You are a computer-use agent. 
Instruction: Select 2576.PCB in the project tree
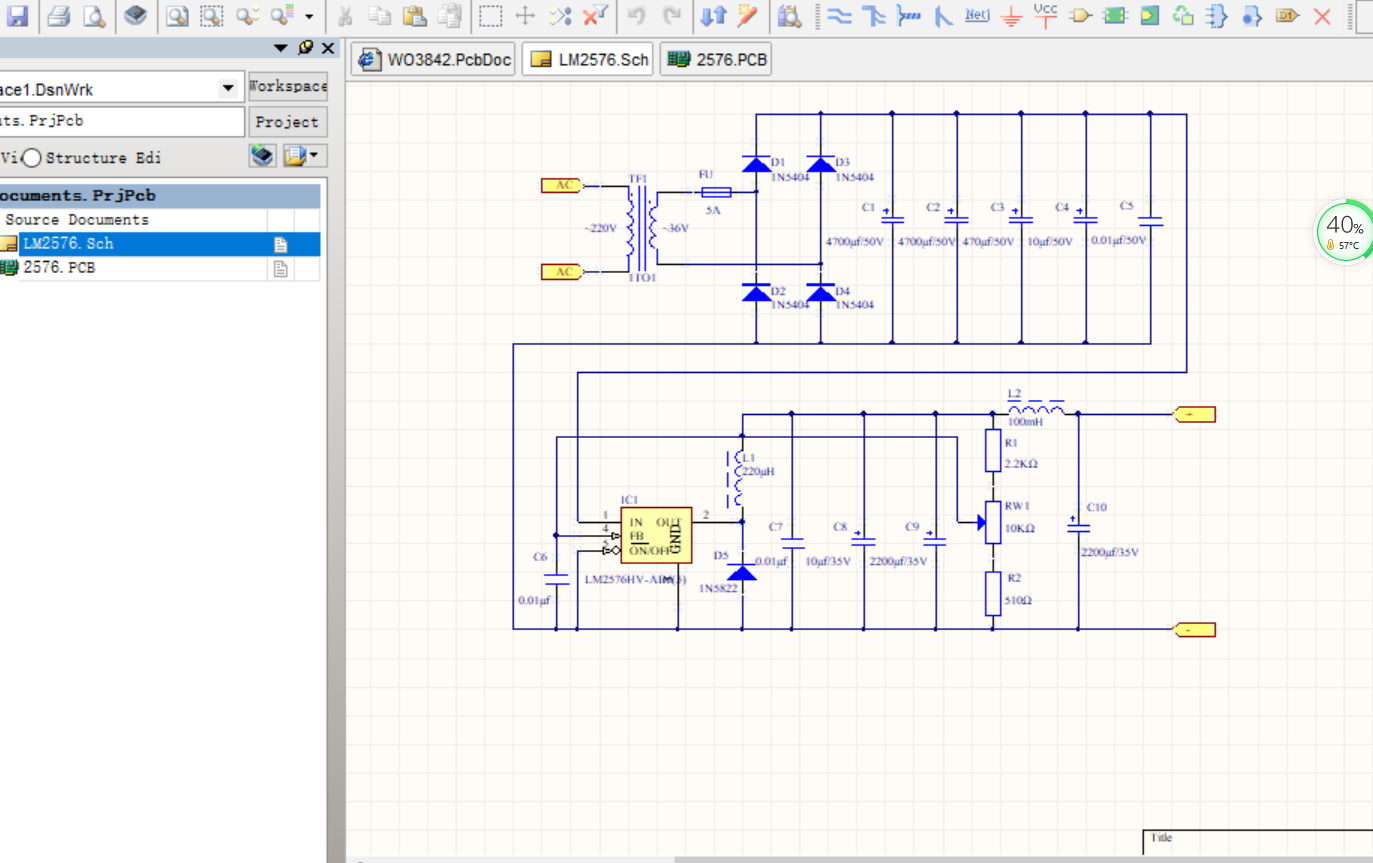click(59, 268)
